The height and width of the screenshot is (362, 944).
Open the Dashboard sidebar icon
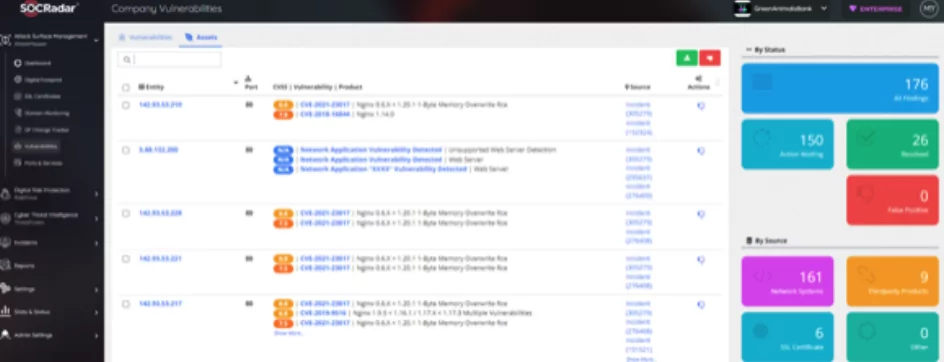(x=18, y=63)
